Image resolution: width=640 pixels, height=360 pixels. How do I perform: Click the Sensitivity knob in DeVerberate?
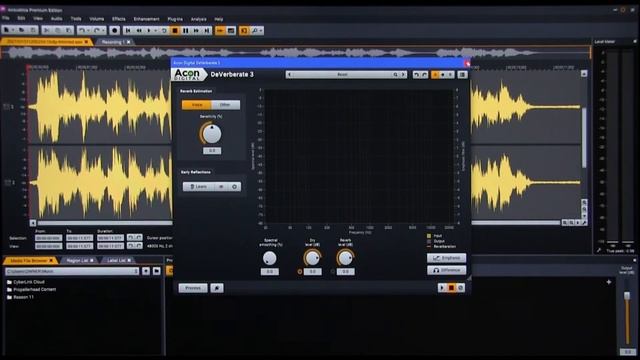(211, 134)
